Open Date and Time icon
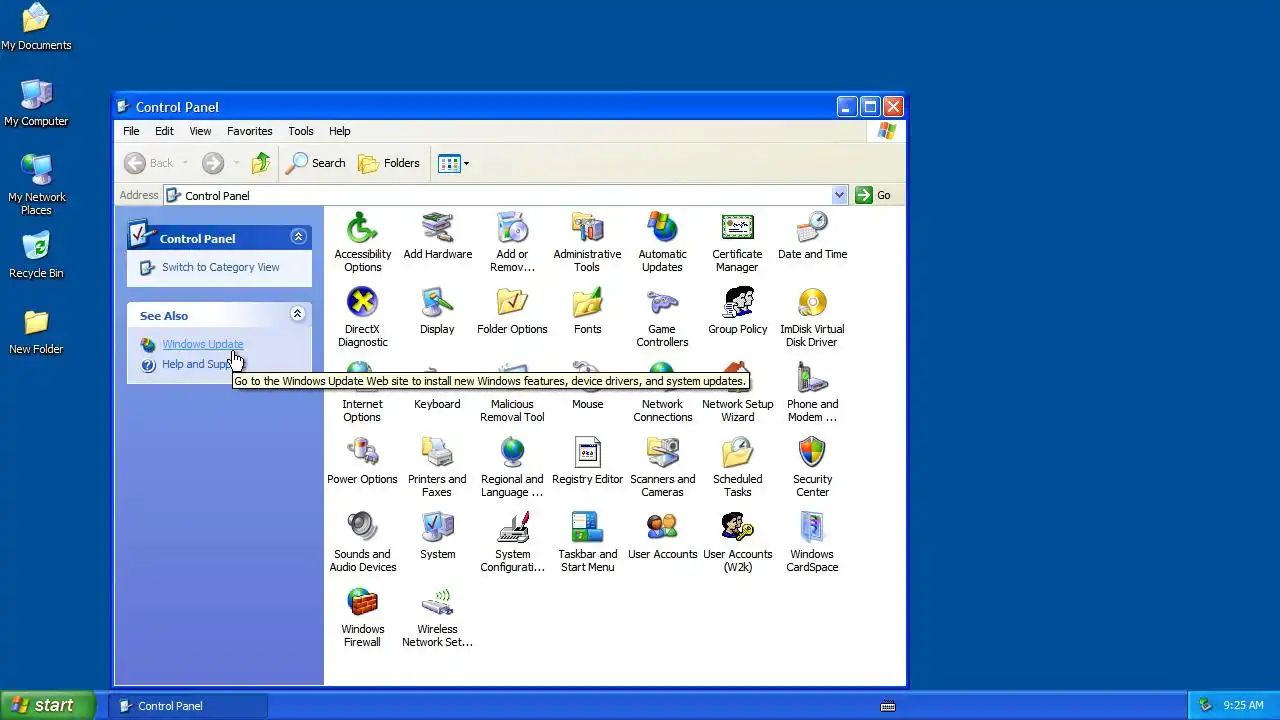Screen dimensions: 1280x720 812,227
